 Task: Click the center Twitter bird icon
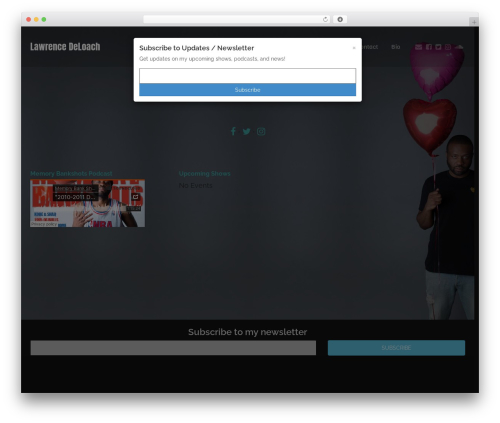click(247, 132)
